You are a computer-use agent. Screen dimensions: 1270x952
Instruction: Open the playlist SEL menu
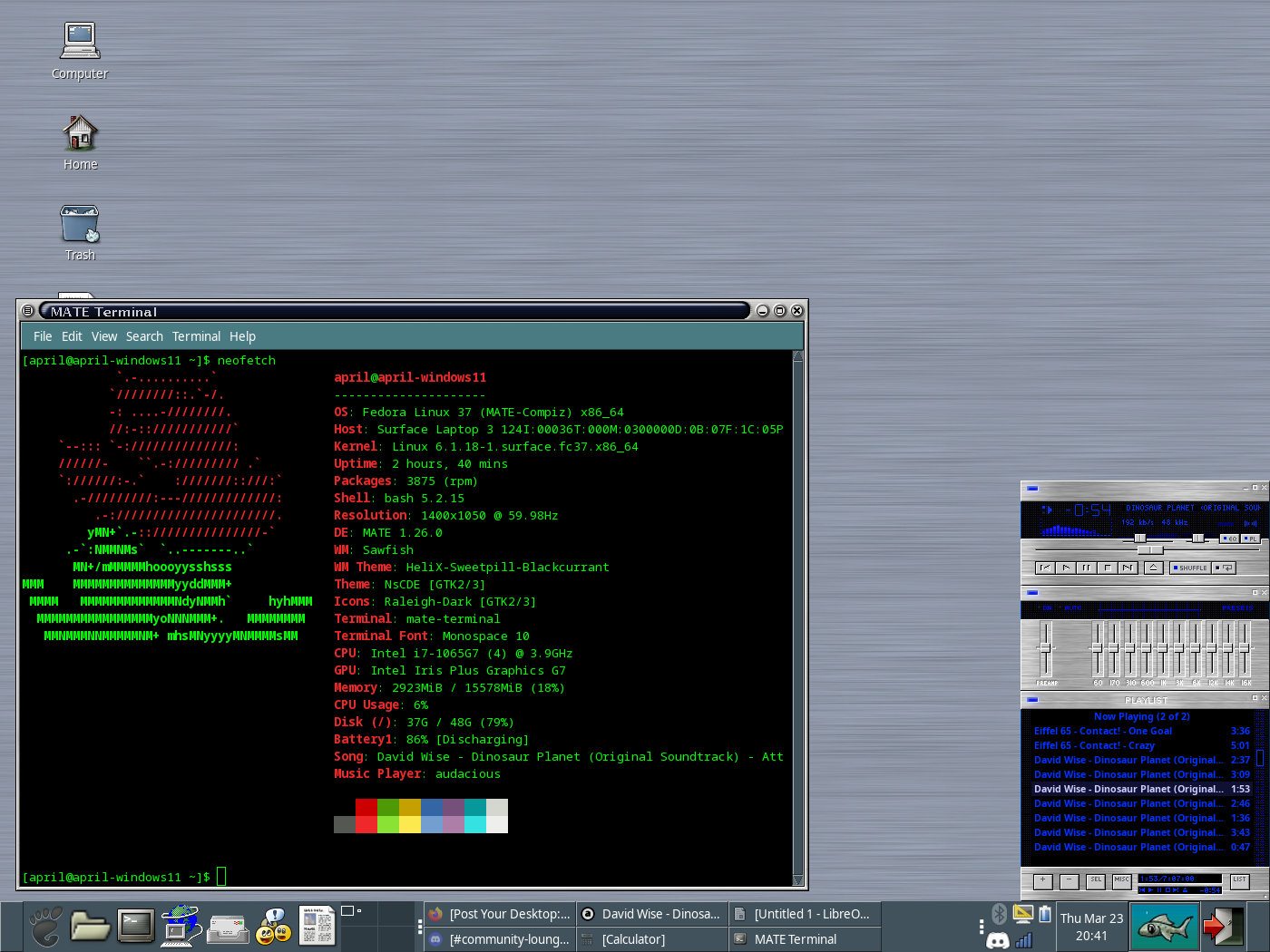click(x=1096, y=880)
